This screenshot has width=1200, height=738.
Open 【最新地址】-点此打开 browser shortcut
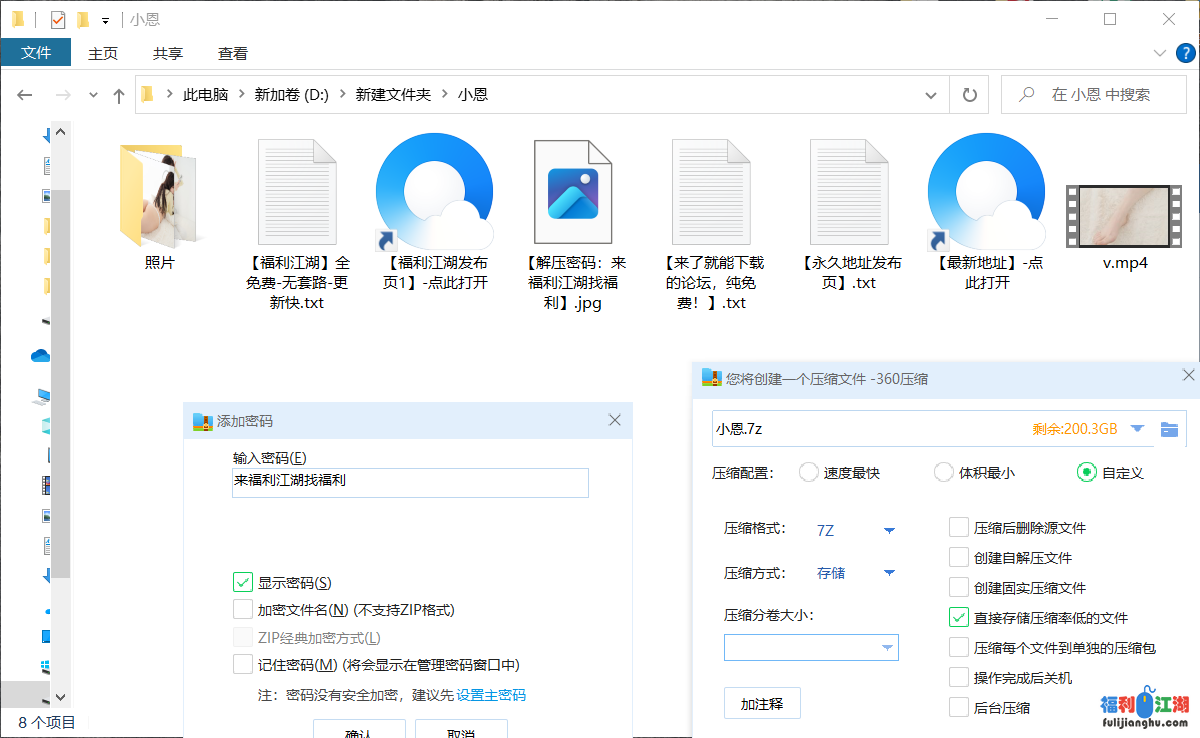tap(987, 193)
